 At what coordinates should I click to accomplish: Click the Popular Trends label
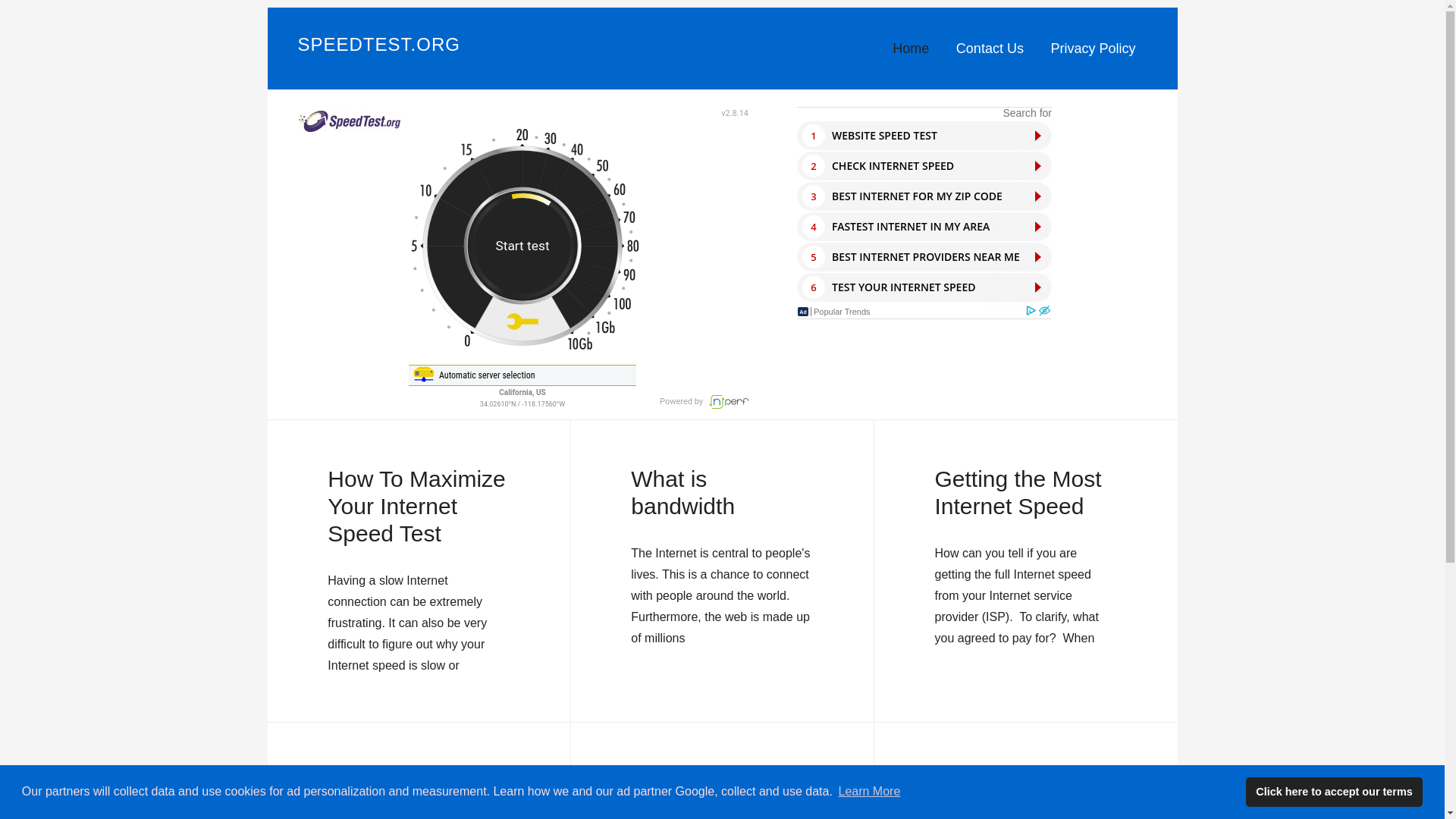[x=842, y=312]
